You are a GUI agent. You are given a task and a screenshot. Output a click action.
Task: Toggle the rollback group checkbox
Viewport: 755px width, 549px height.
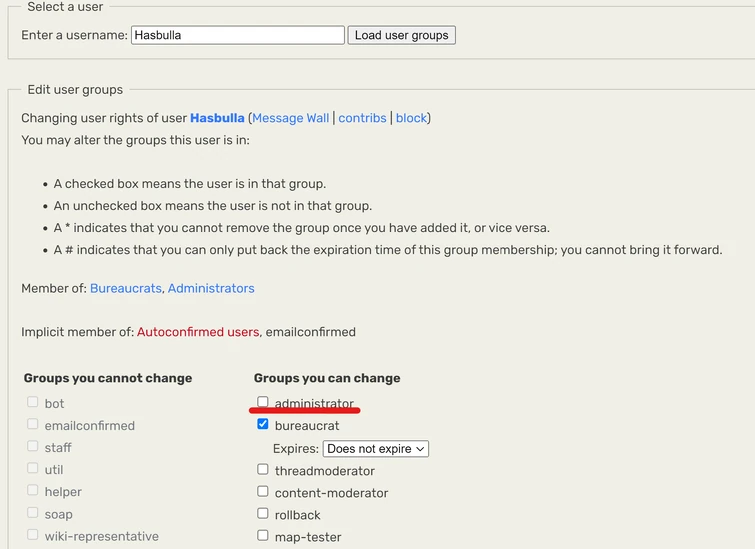(x=263, y=513)
